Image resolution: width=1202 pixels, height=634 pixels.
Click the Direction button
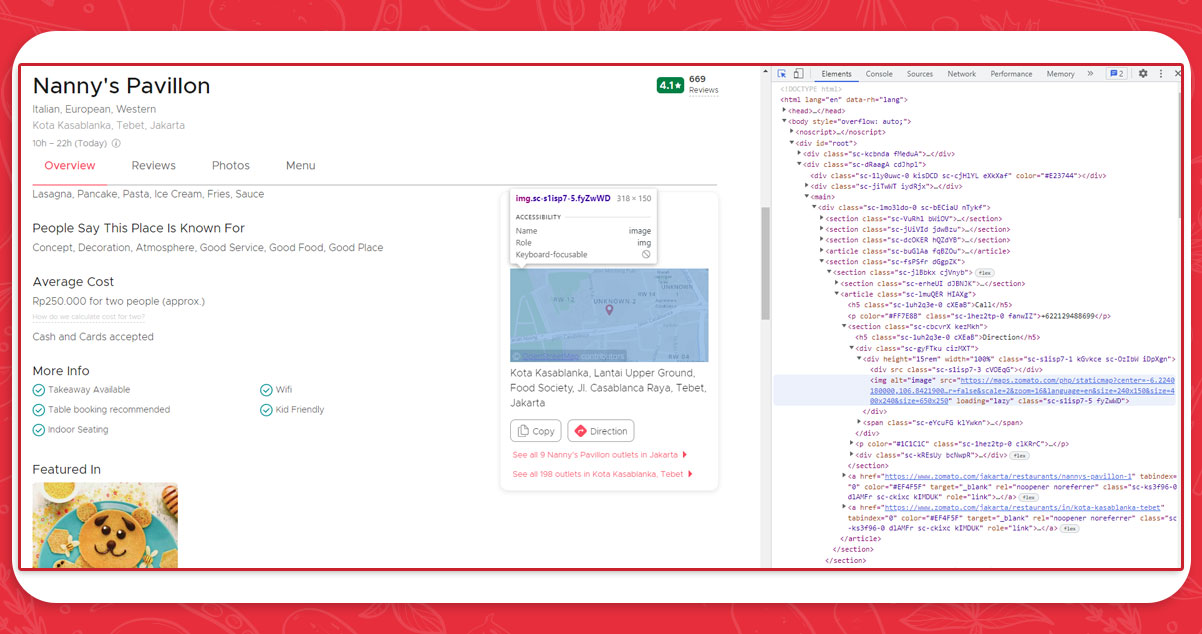click(601, 431)
